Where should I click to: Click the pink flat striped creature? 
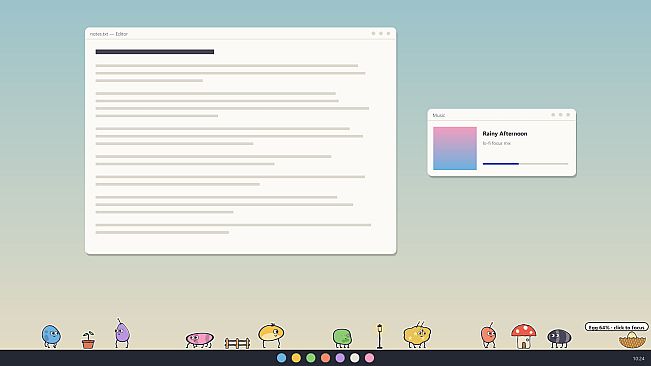click(x=200, y=340)
